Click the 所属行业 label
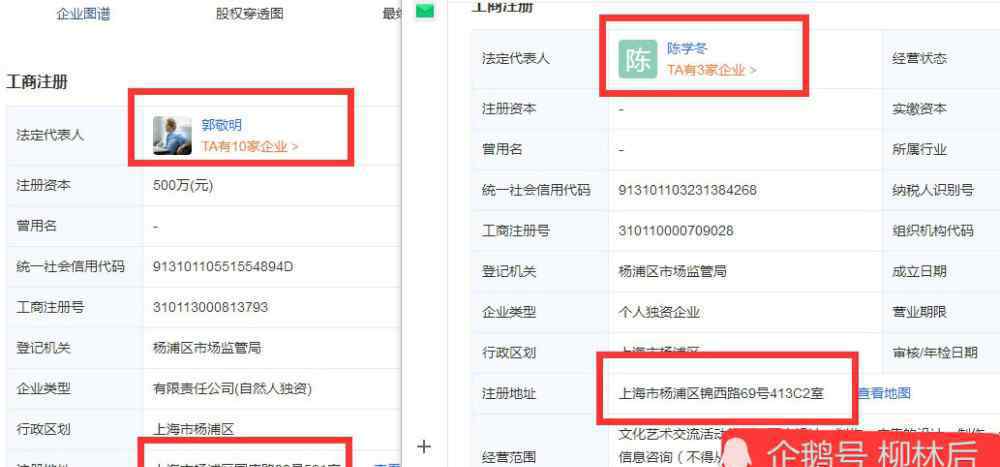 click(x=919, y=149)
